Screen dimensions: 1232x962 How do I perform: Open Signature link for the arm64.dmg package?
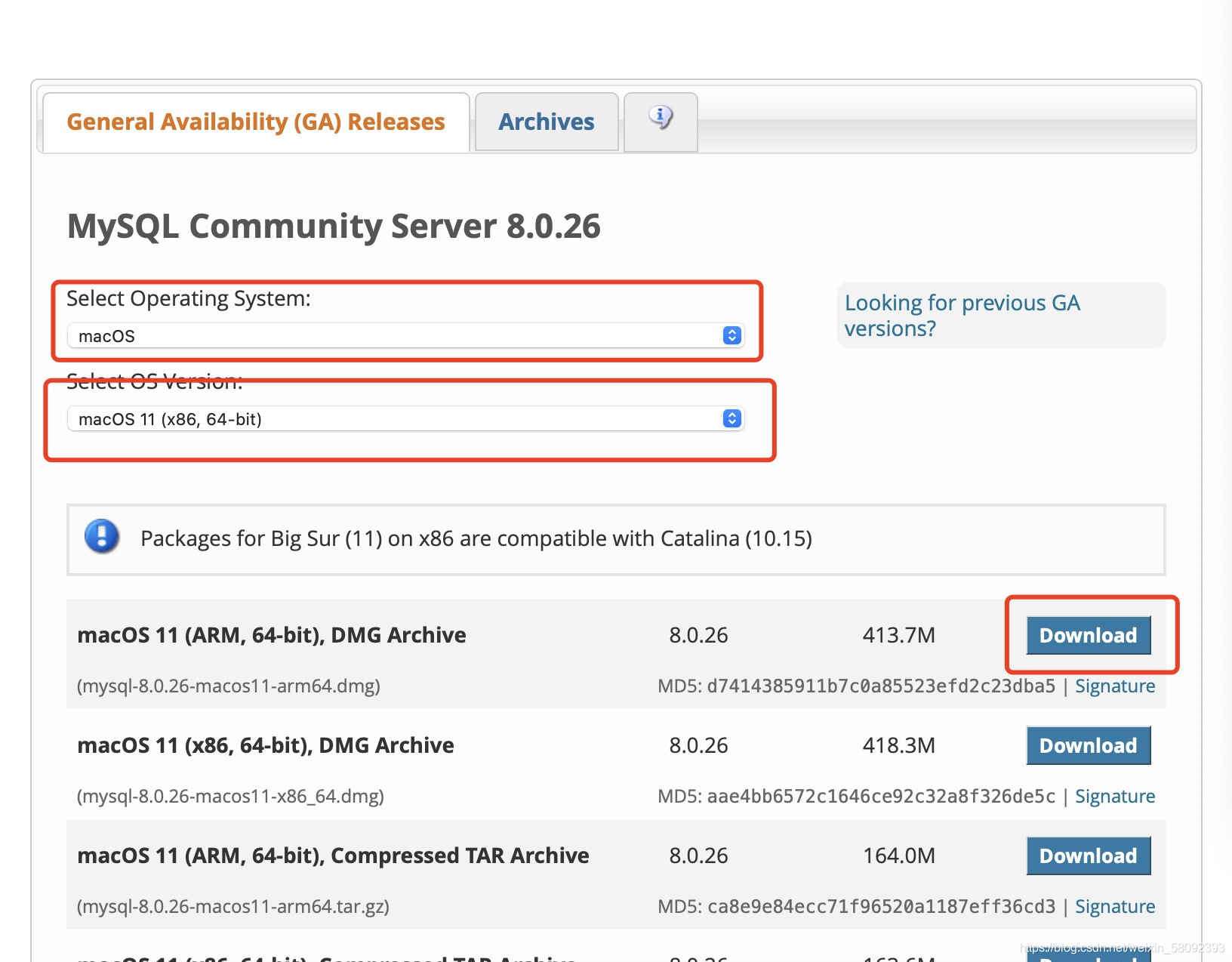point(1114,686)
